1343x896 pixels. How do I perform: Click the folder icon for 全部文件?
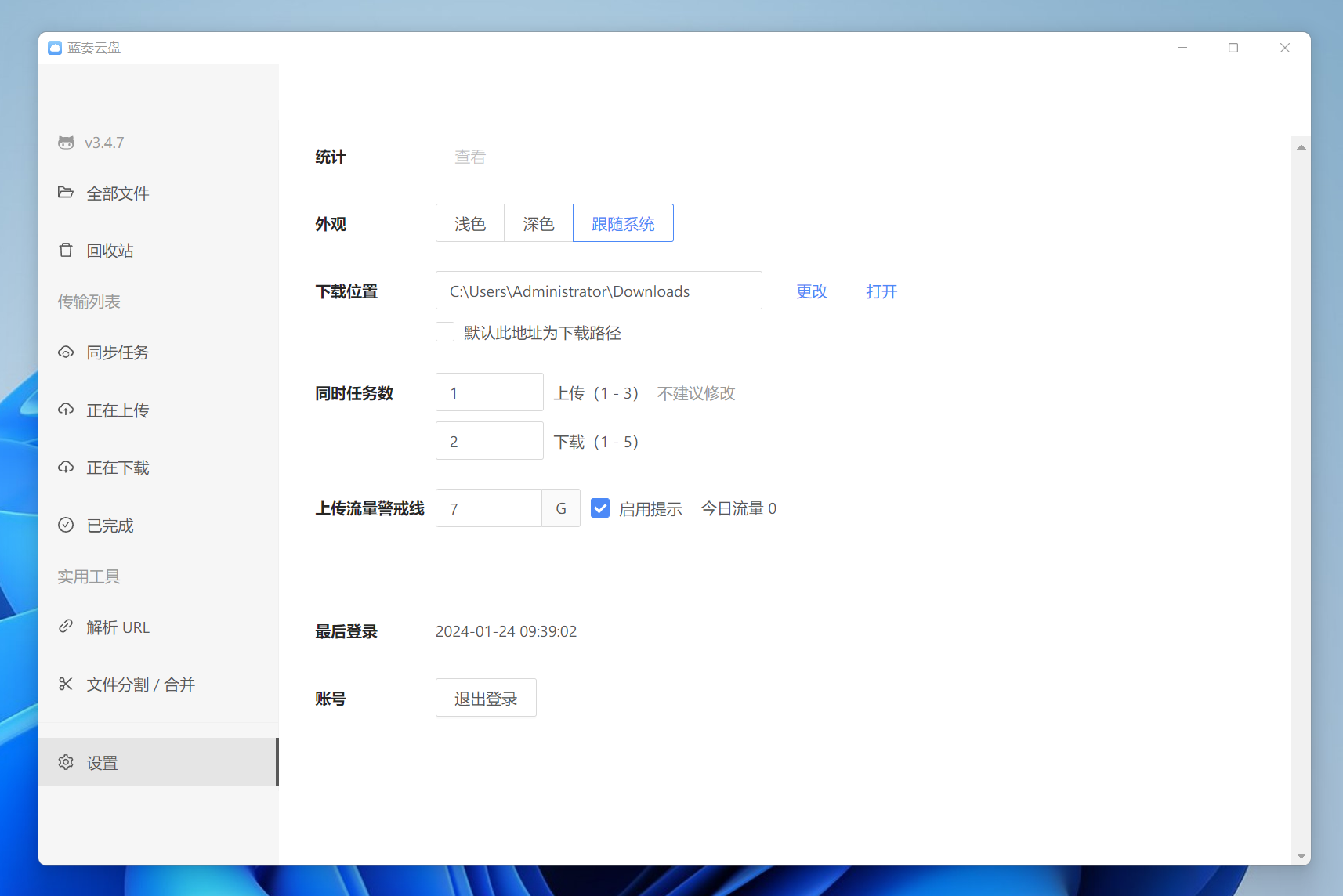click(66, 193)
